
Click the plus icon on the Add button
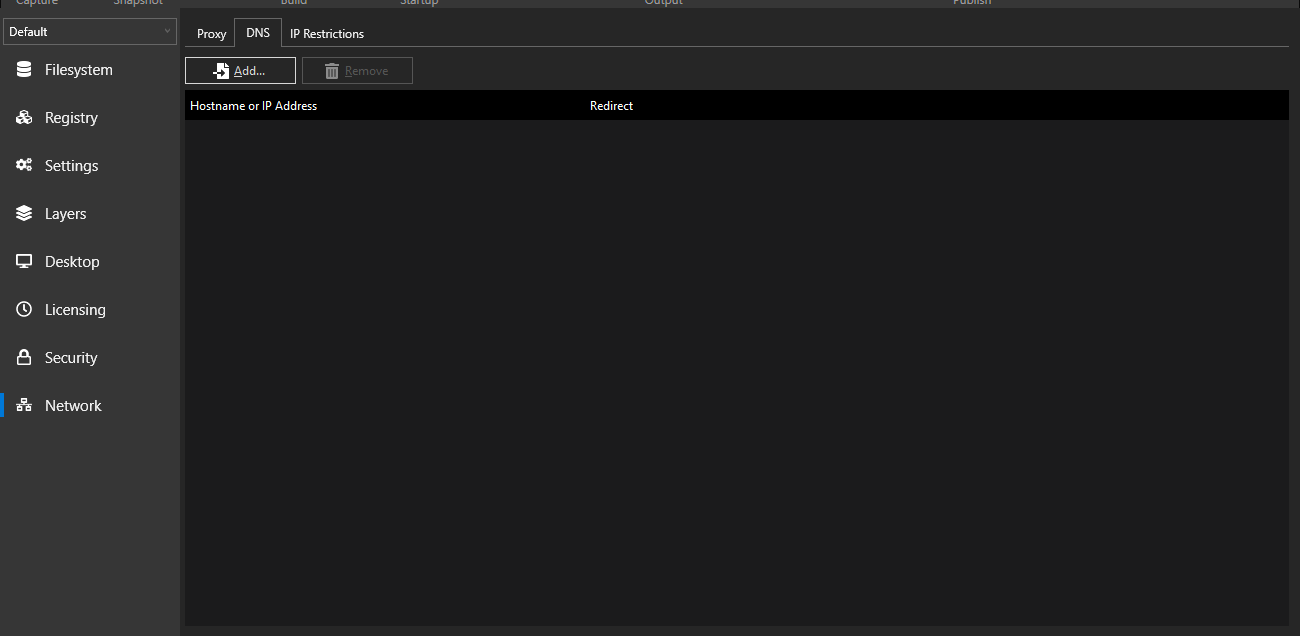coord(220,70)
